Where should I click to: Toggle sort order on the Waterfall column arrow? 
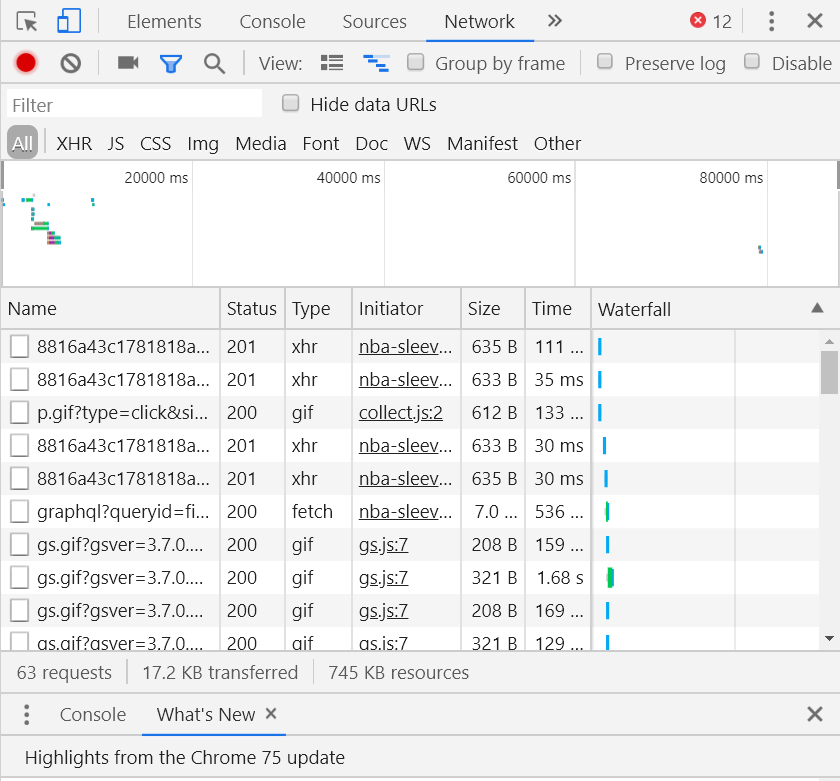point(817,309)
